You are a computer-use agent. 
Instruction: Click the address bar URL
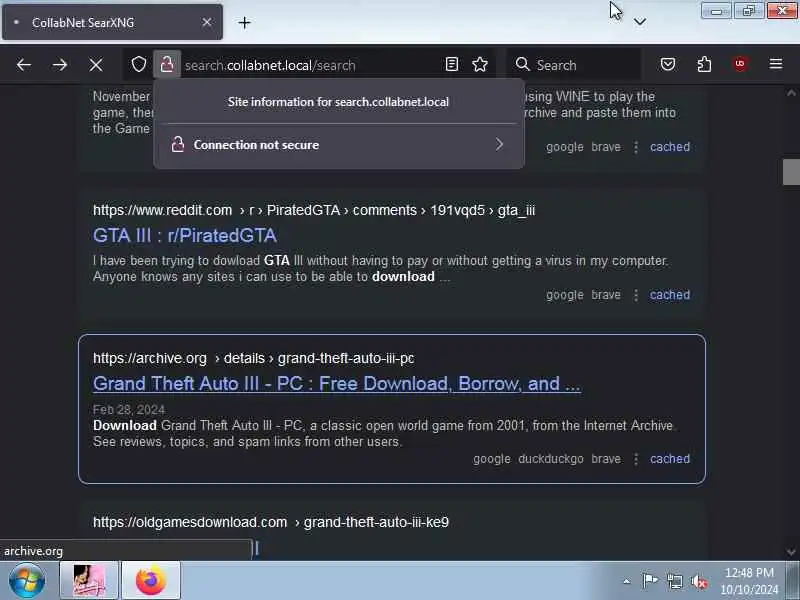(x=270, y=65)
